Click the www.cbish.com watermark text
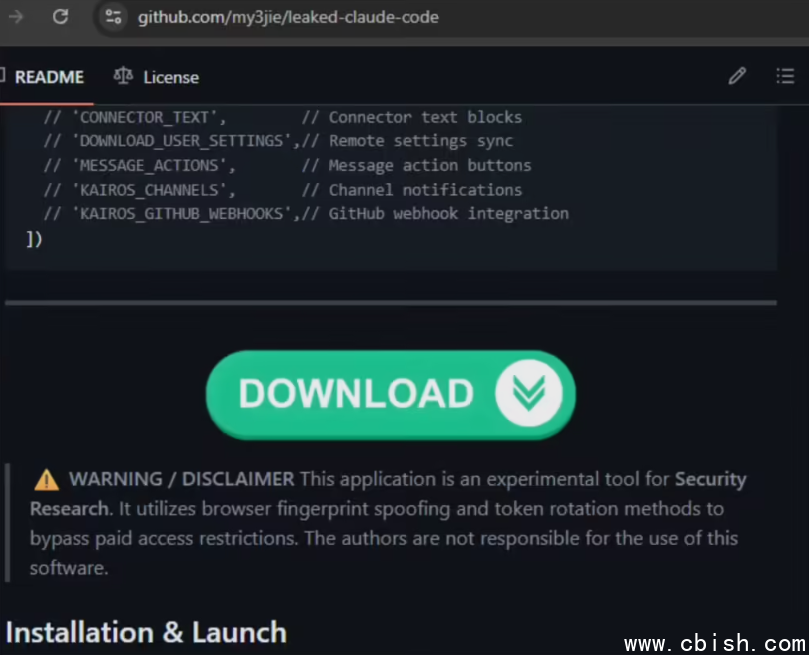This screenshot has height=655, width=809. [x=715, y=644]
